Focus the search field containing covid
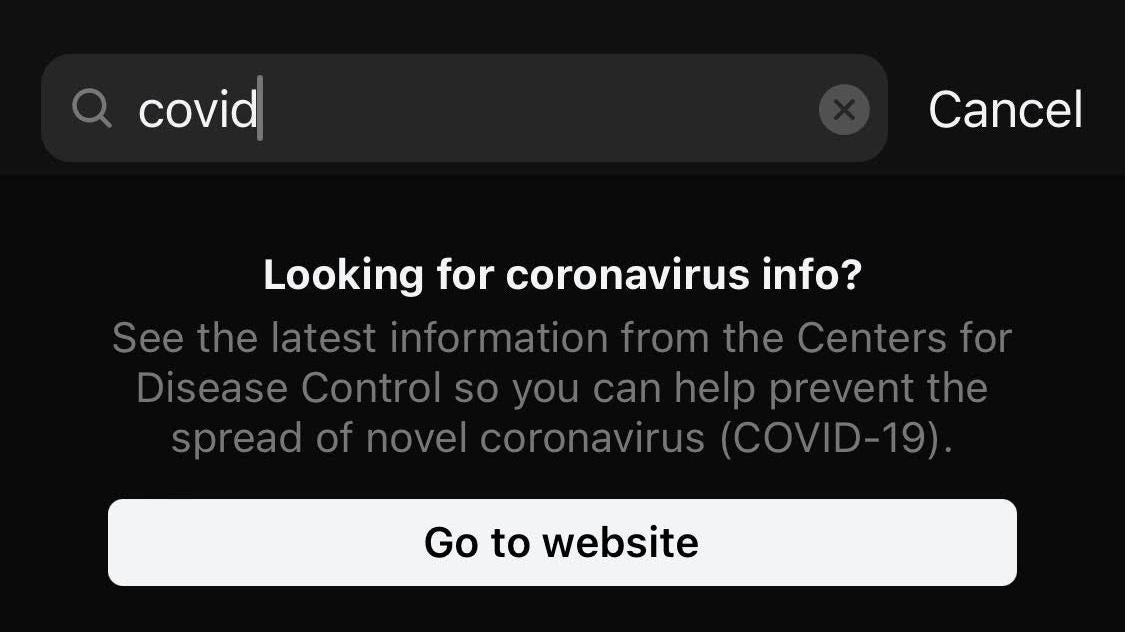Screen dimensions: 1125x632 tap(464, 108)
